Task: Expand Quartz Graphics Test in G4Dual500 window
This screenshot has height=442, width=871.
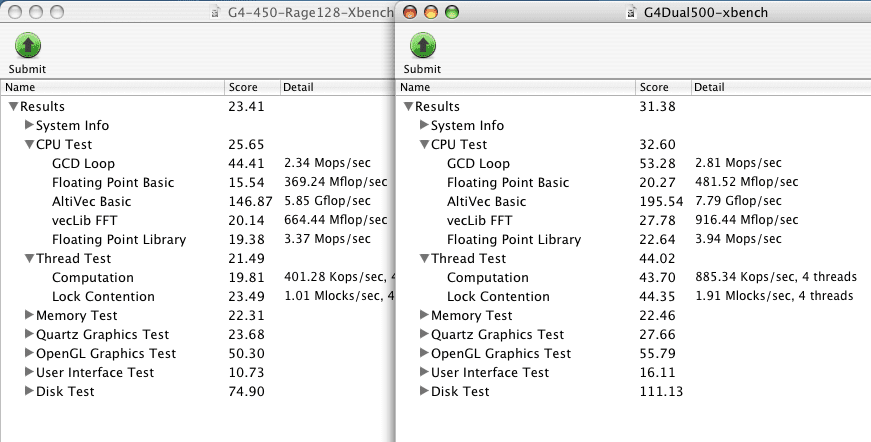Action: (424, 334)
